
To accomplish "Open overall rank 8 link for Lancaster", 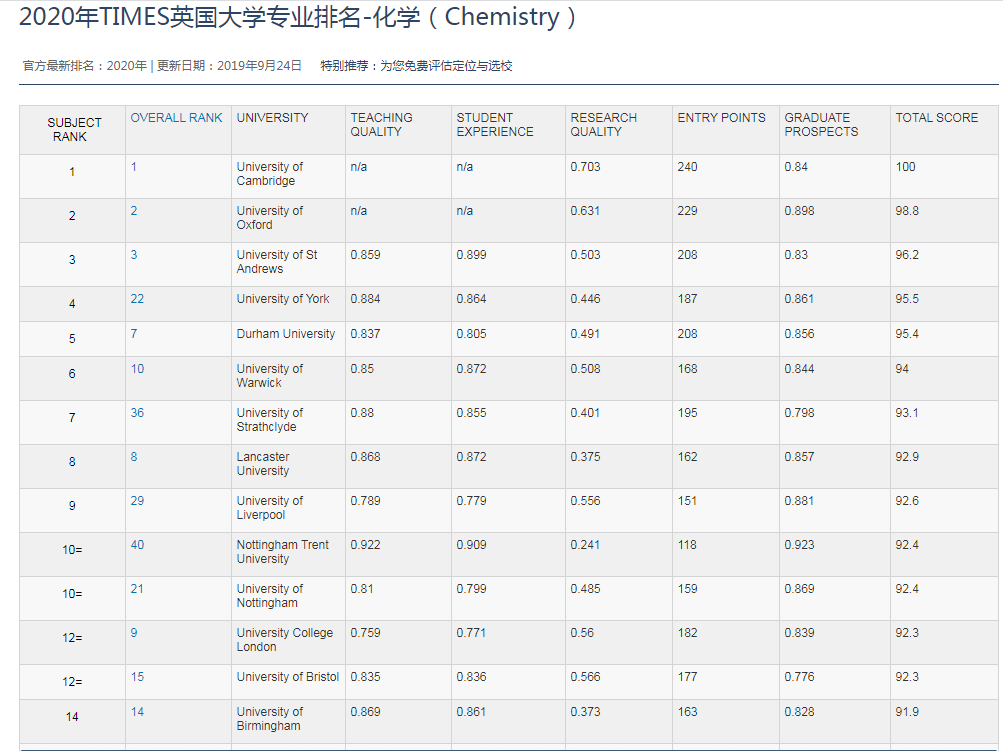I will pos(134,457).
